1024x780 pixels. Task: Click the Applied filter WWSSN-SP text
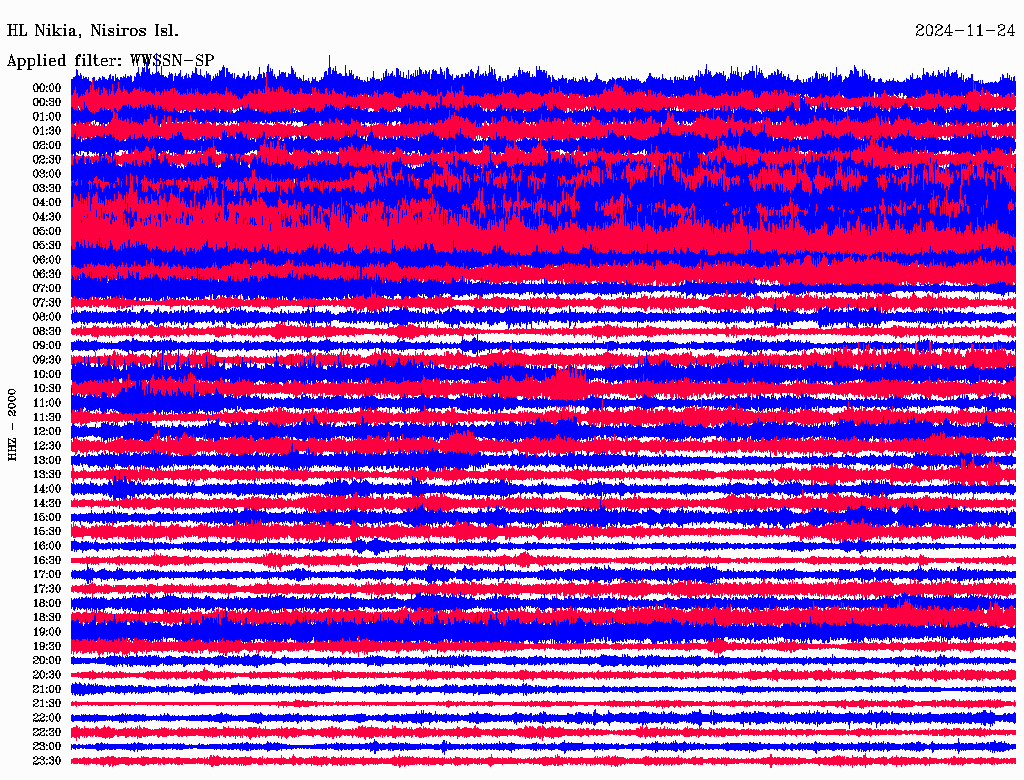tap(110, 60)
